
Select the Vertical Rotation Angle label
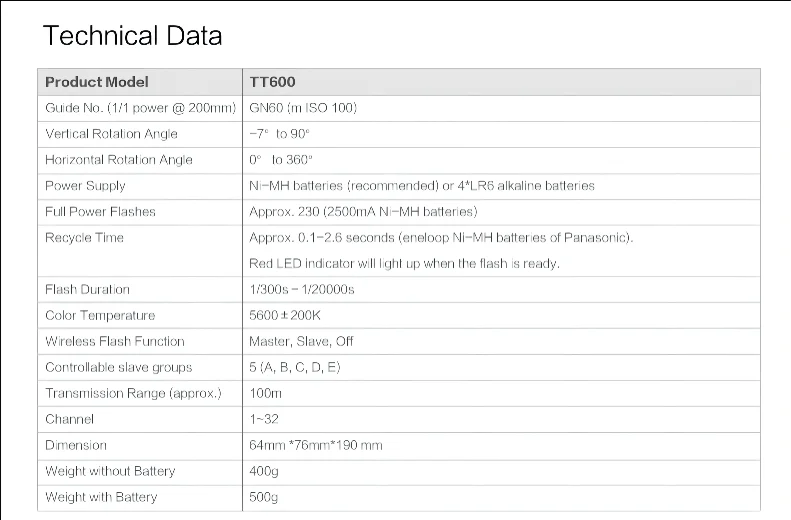111,134
